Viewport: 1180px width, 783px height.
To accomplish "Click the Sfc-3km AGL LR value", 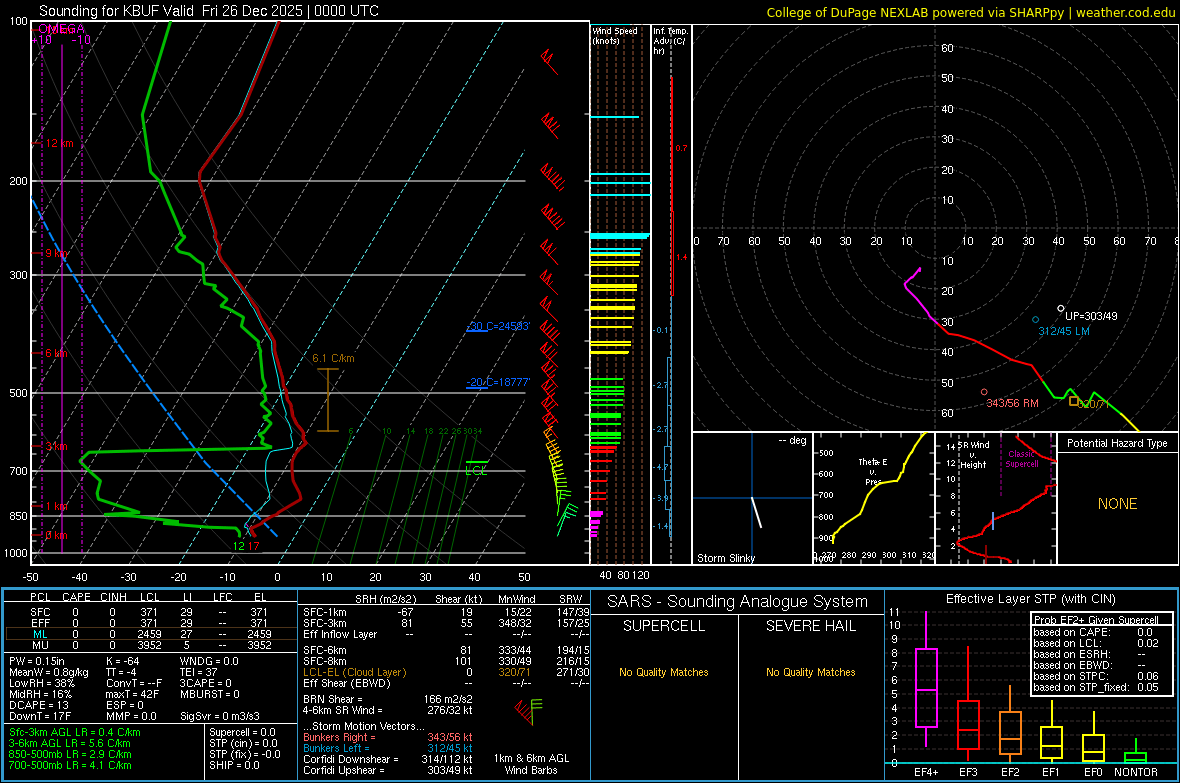I will click(75, 732).
